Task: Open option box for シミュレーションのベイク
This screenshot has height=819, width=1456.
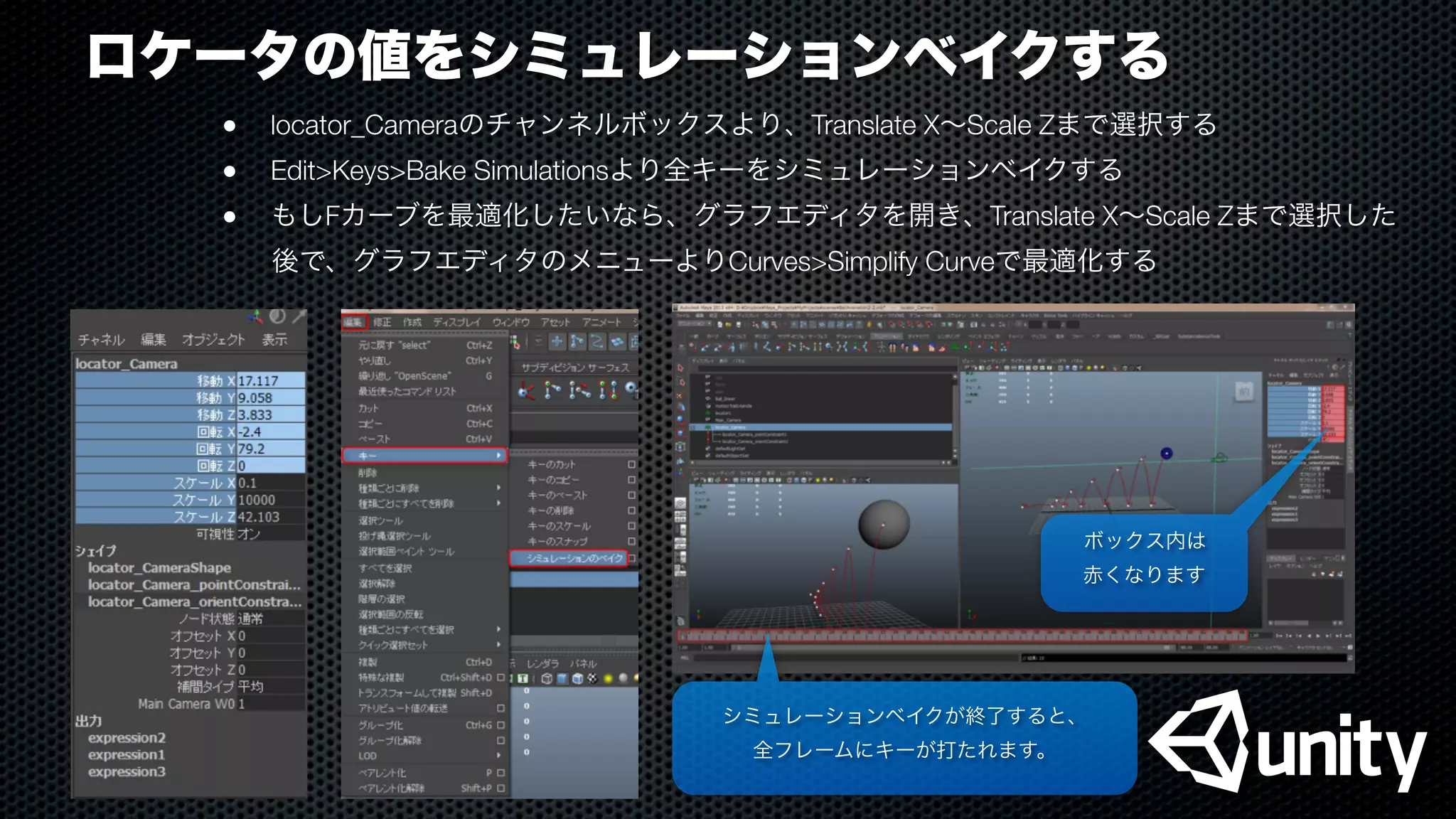Action: click(632, 558)
